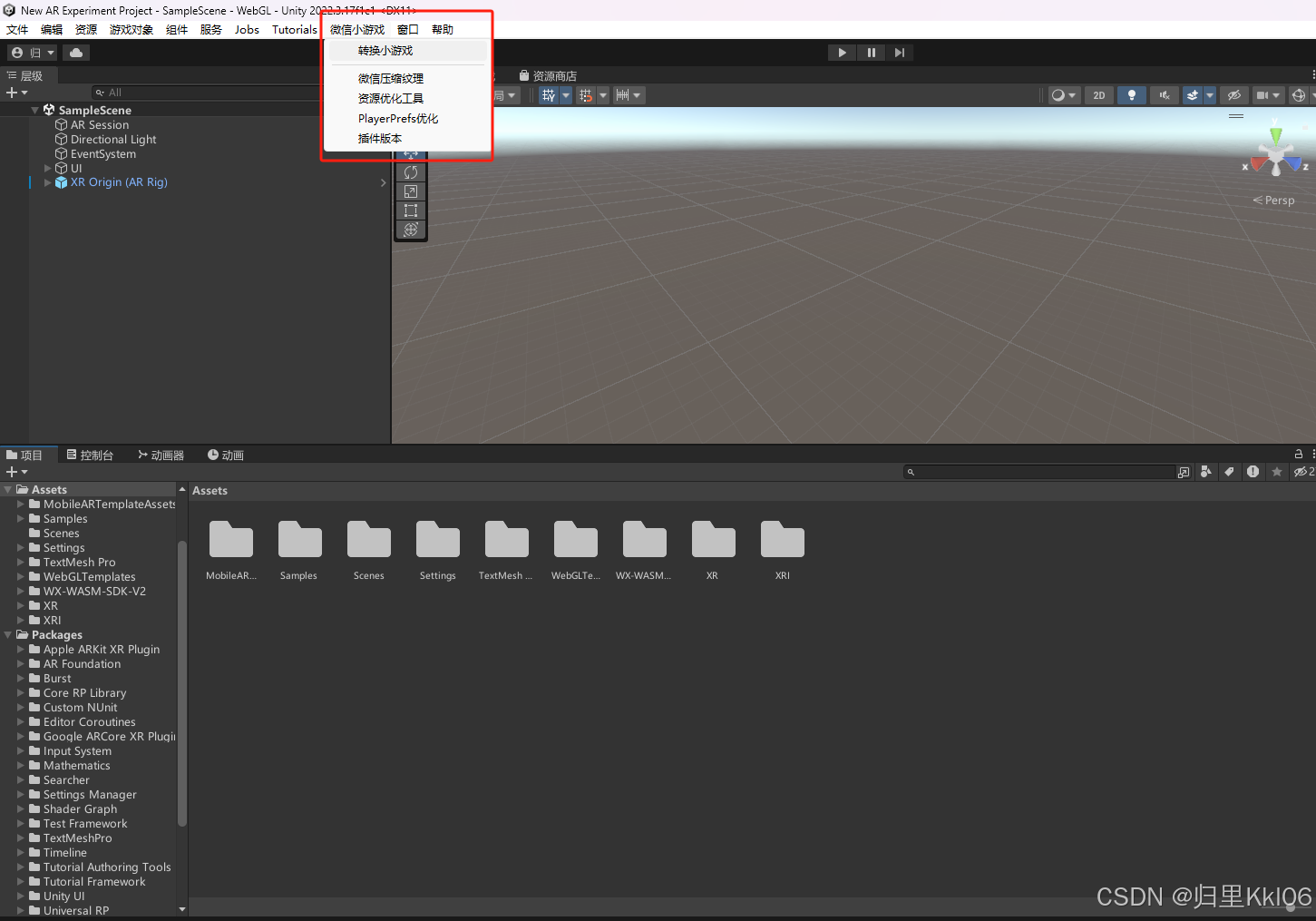Open the 文件 menu
Screen dimensions: 1316x921
[17, 30]
